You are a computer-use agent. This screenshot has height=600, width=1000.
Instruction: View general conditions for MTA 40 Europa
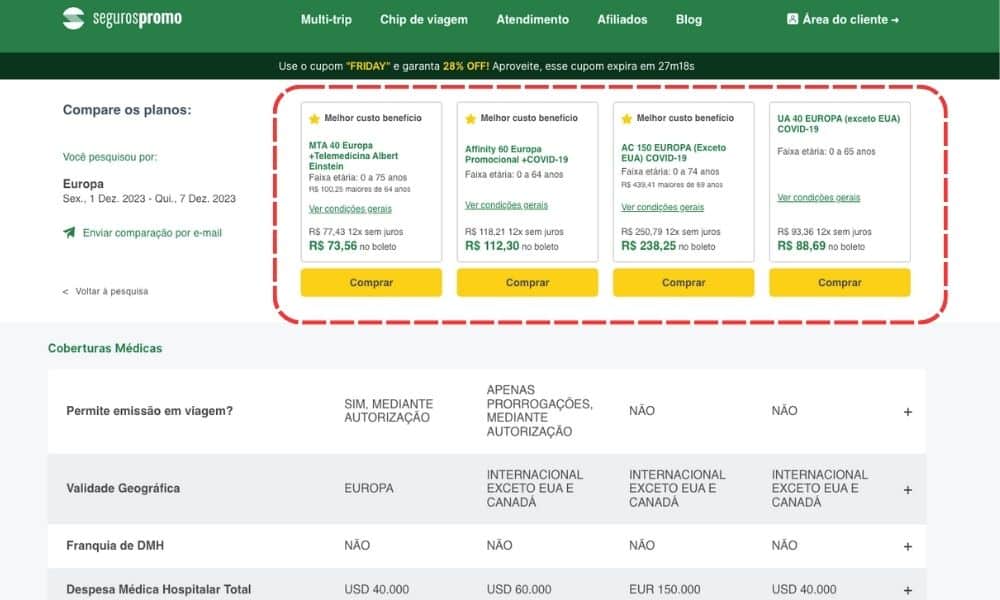point(350,209)
